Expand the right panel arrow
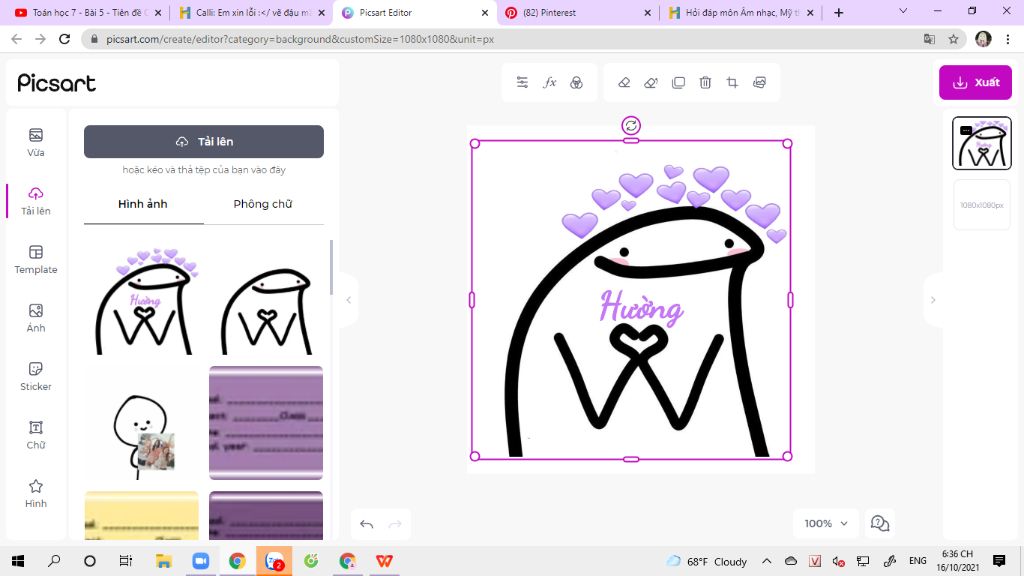1024x576 pixels. (x=933, y=300)
